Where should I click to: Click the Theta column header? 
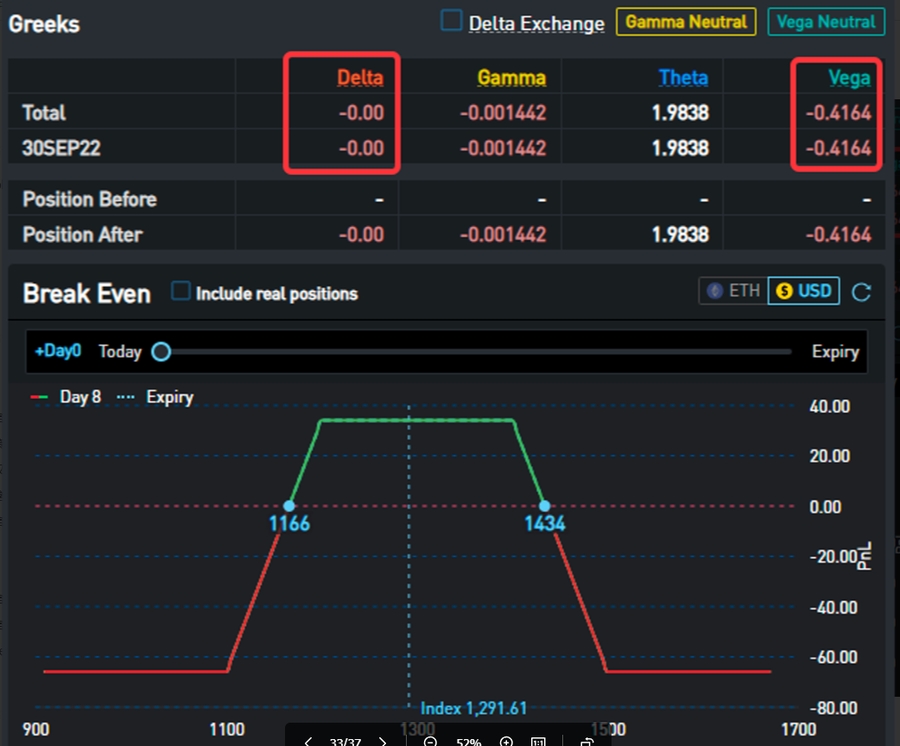pyautogui.click(x=683, y=78)
